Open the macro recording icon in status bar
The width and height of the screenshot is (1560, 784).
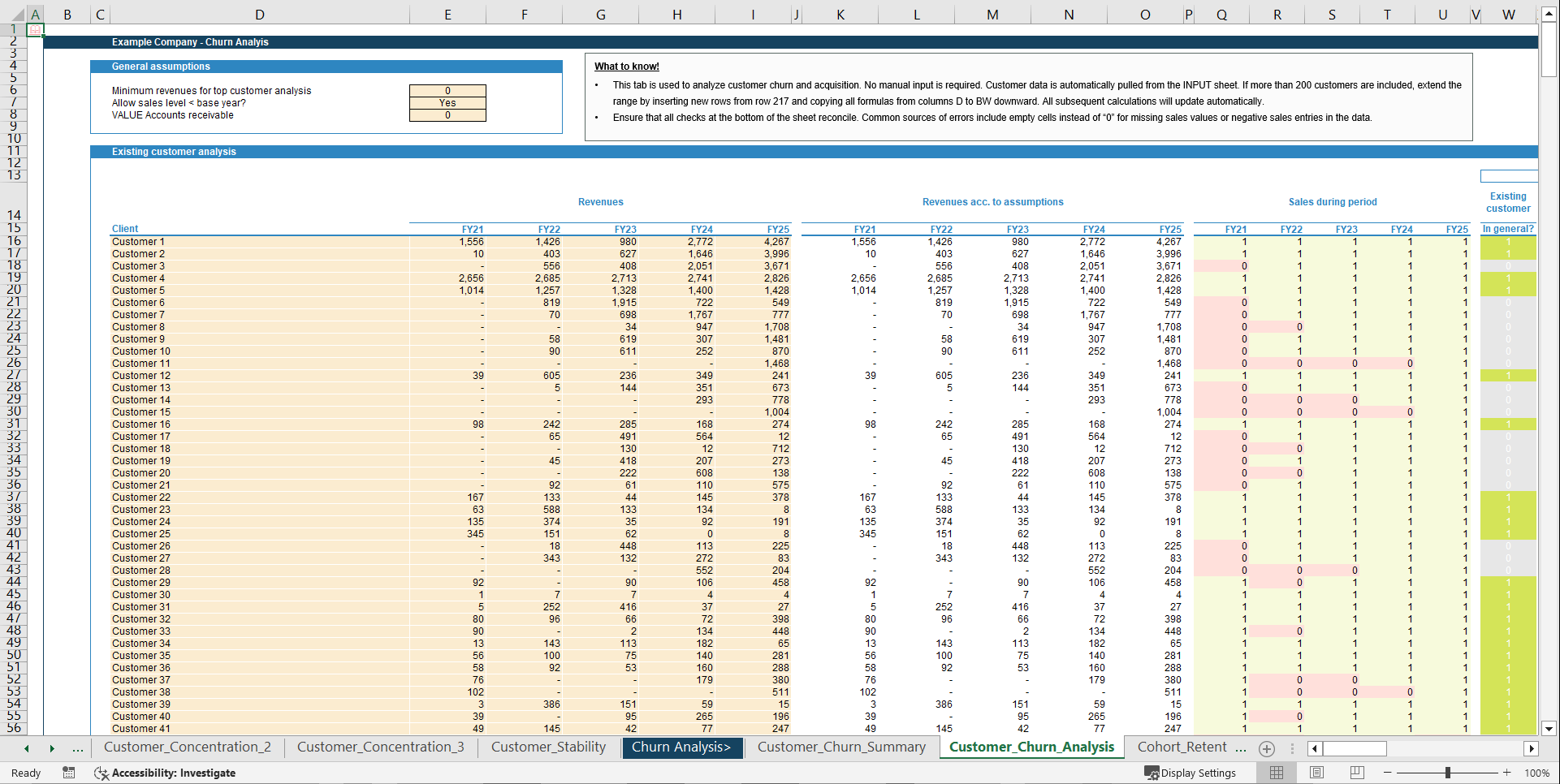point(69,773)
